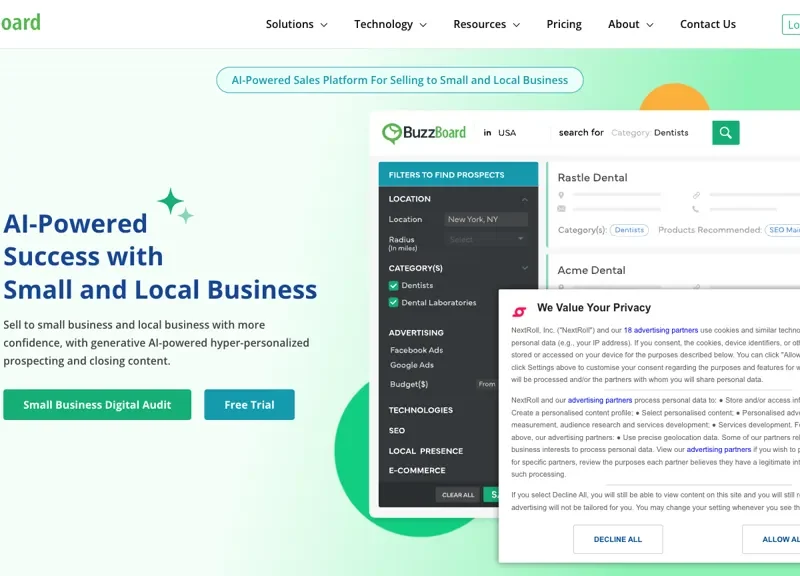Click the Resources chevron arrow
800x576 pixels.
pos(516,25)
